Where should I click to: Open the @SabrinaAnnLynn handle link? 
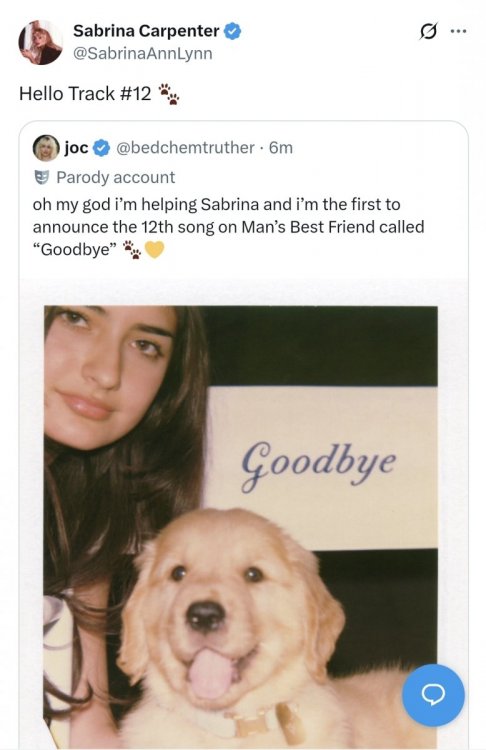point(143,53)
